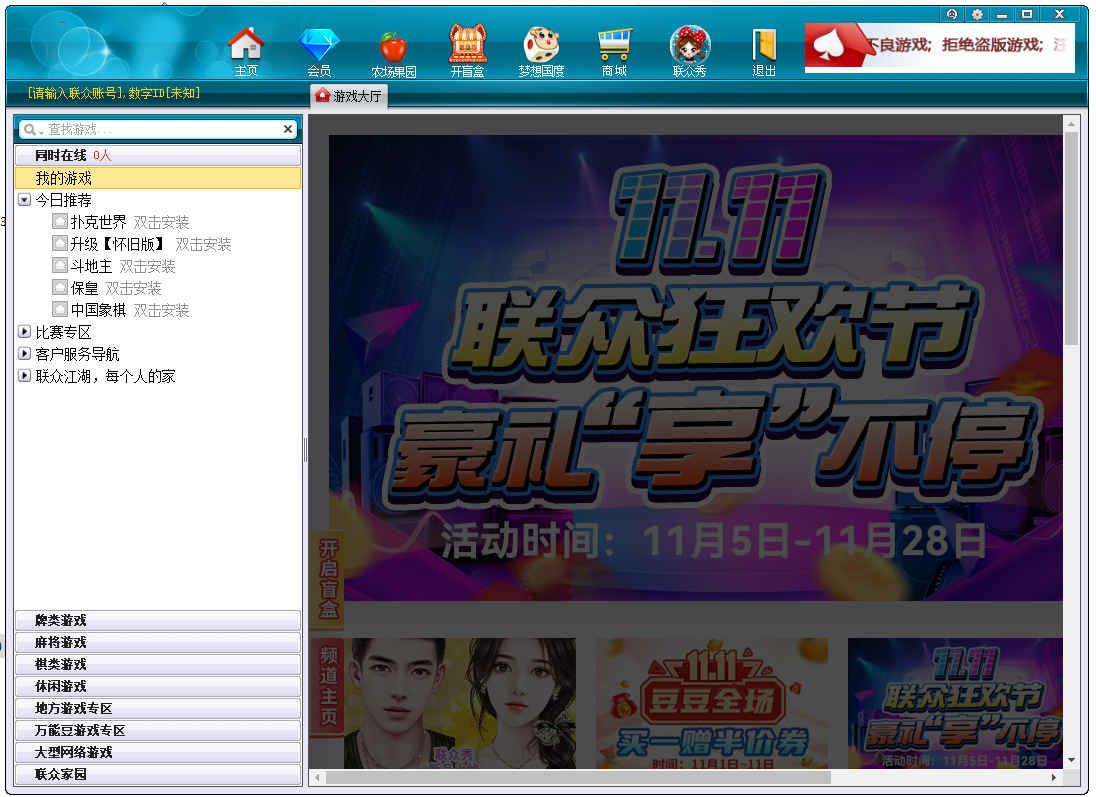
Task: Open 联众家园 category
Action: (x=158, y=774)
